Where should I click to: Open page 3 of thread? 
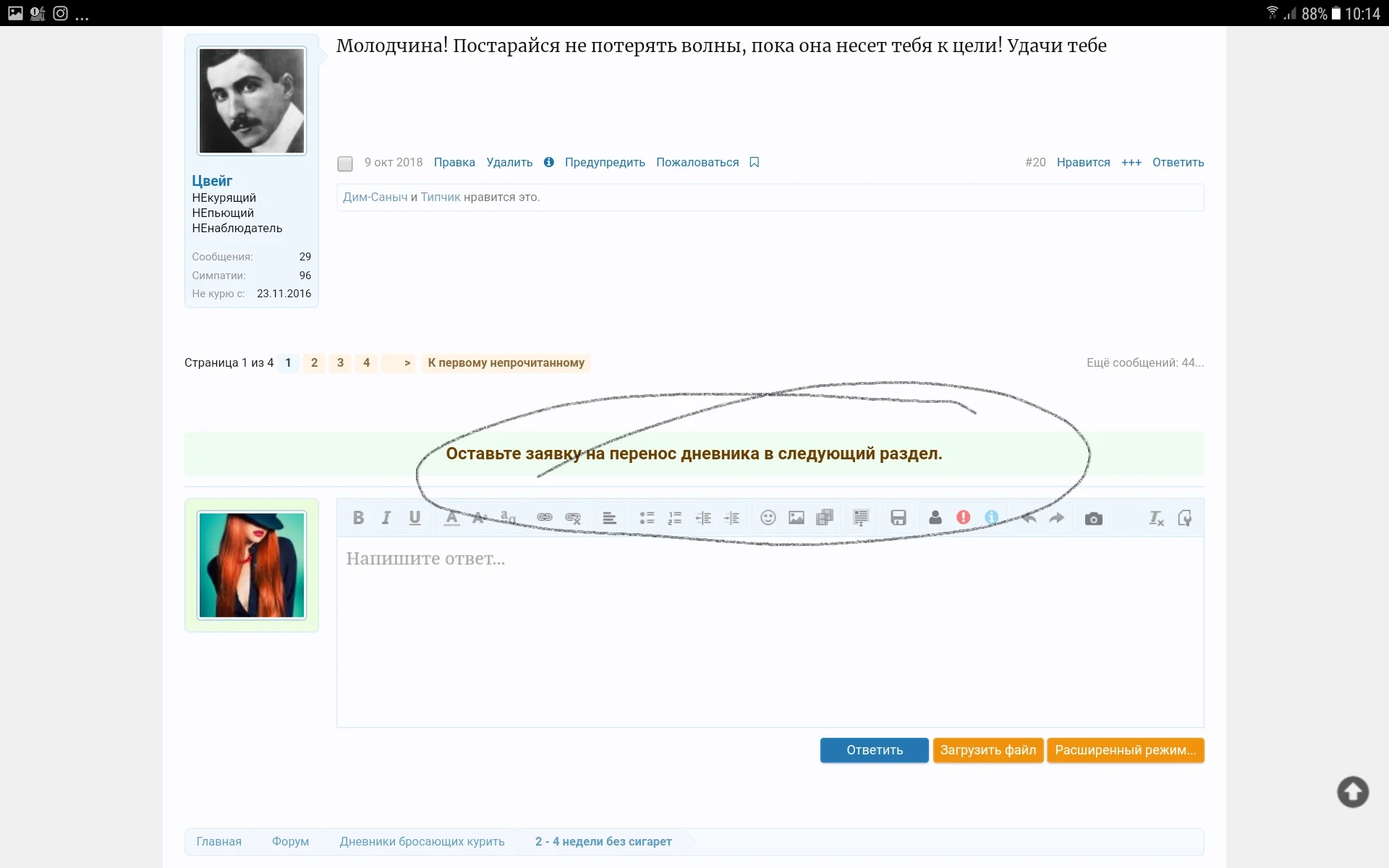pyautogui.click(x=340, y=363)
